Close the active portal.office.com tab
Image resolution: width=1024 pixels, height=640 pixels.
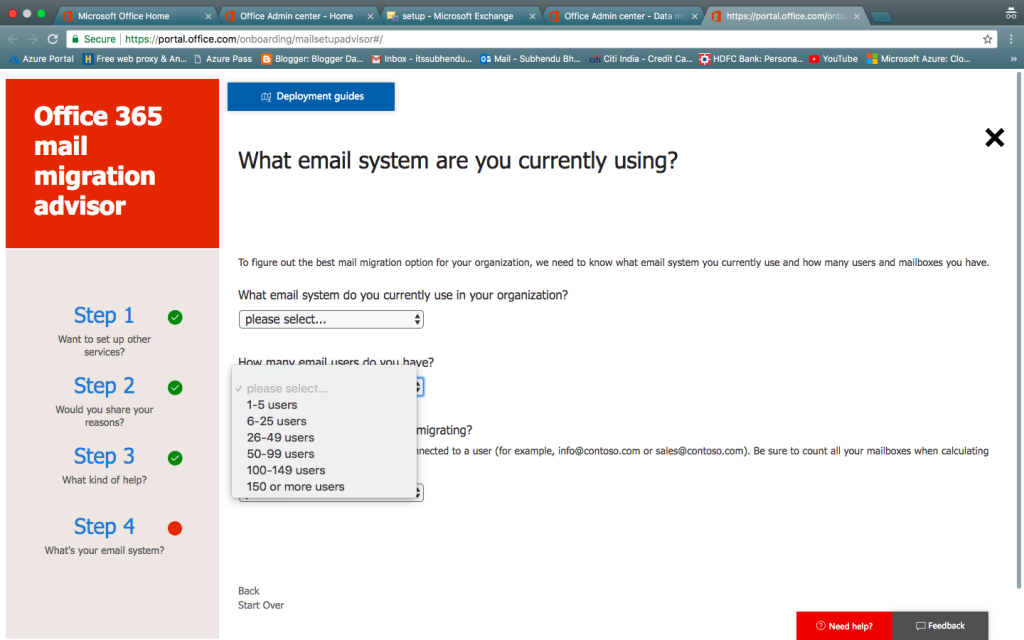point(856,16)
